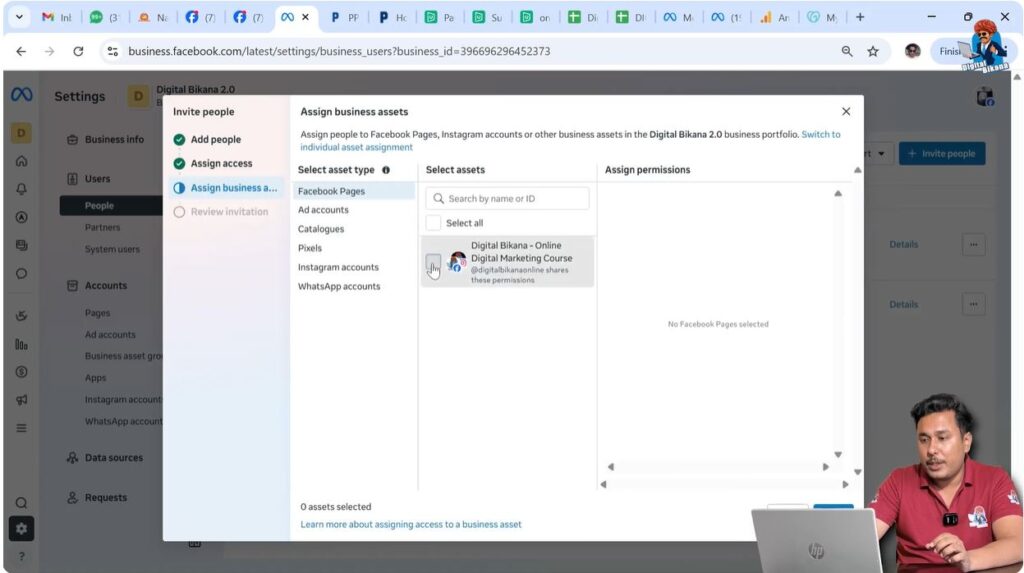Open the tab search dropdown arrow
1024x573 pixels.
pos(19,17)
